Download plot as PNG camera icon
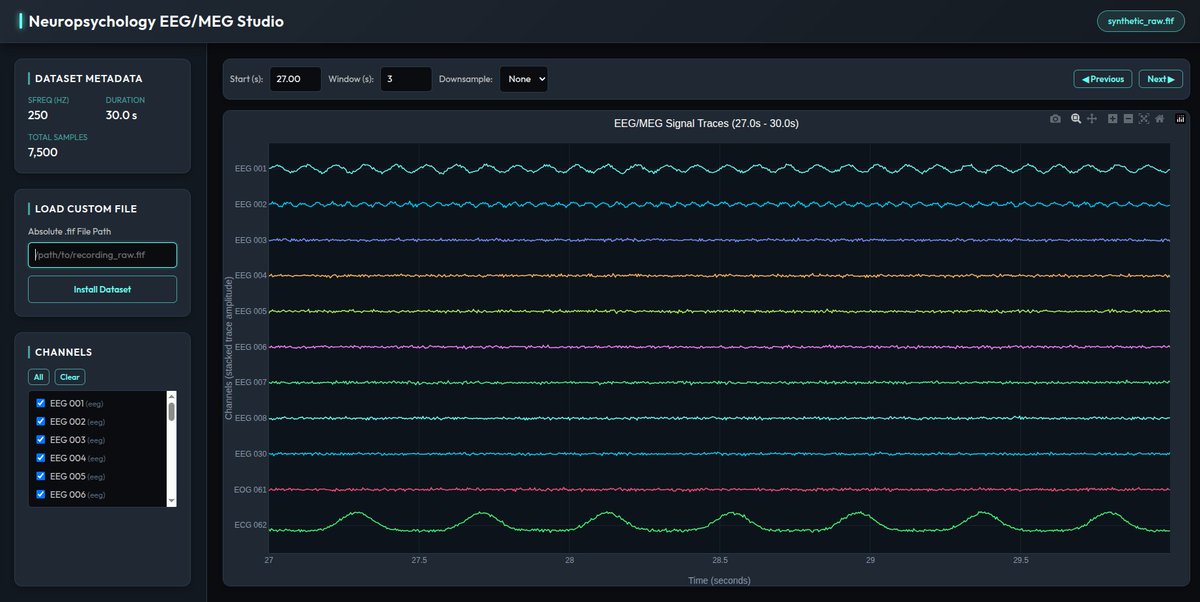Image resolution: width=1200 pixels, height=602 pixels. 1055,119
